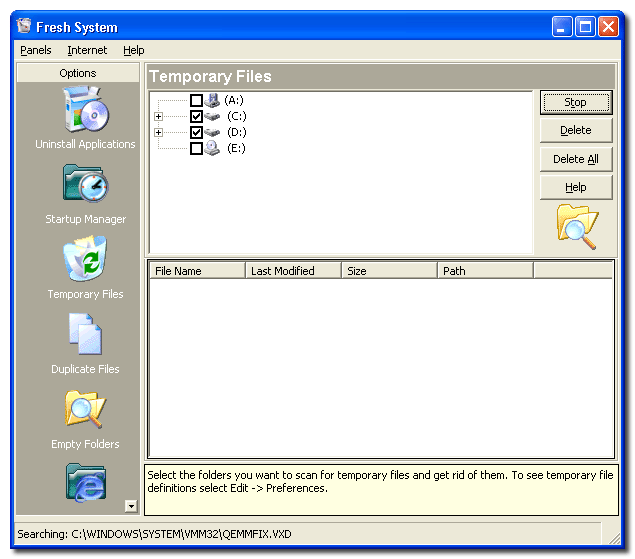Uncheck the (C:) drive checkbox
The height and width of the screenshot is (559, 635).
pyautogui.click(x=196, y=117)
